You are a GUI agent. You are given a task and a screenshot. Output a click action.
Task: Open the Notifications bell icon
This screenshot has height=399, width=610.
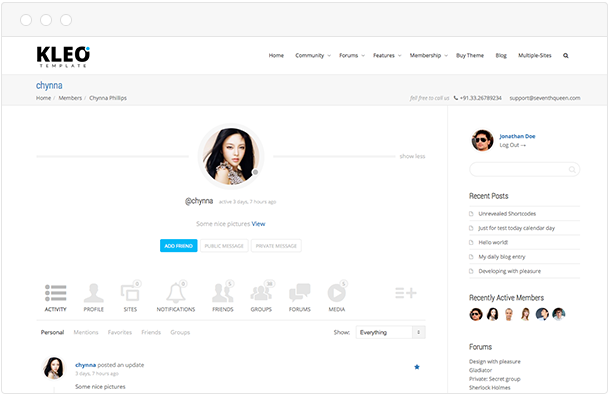[x=176, y=292]
